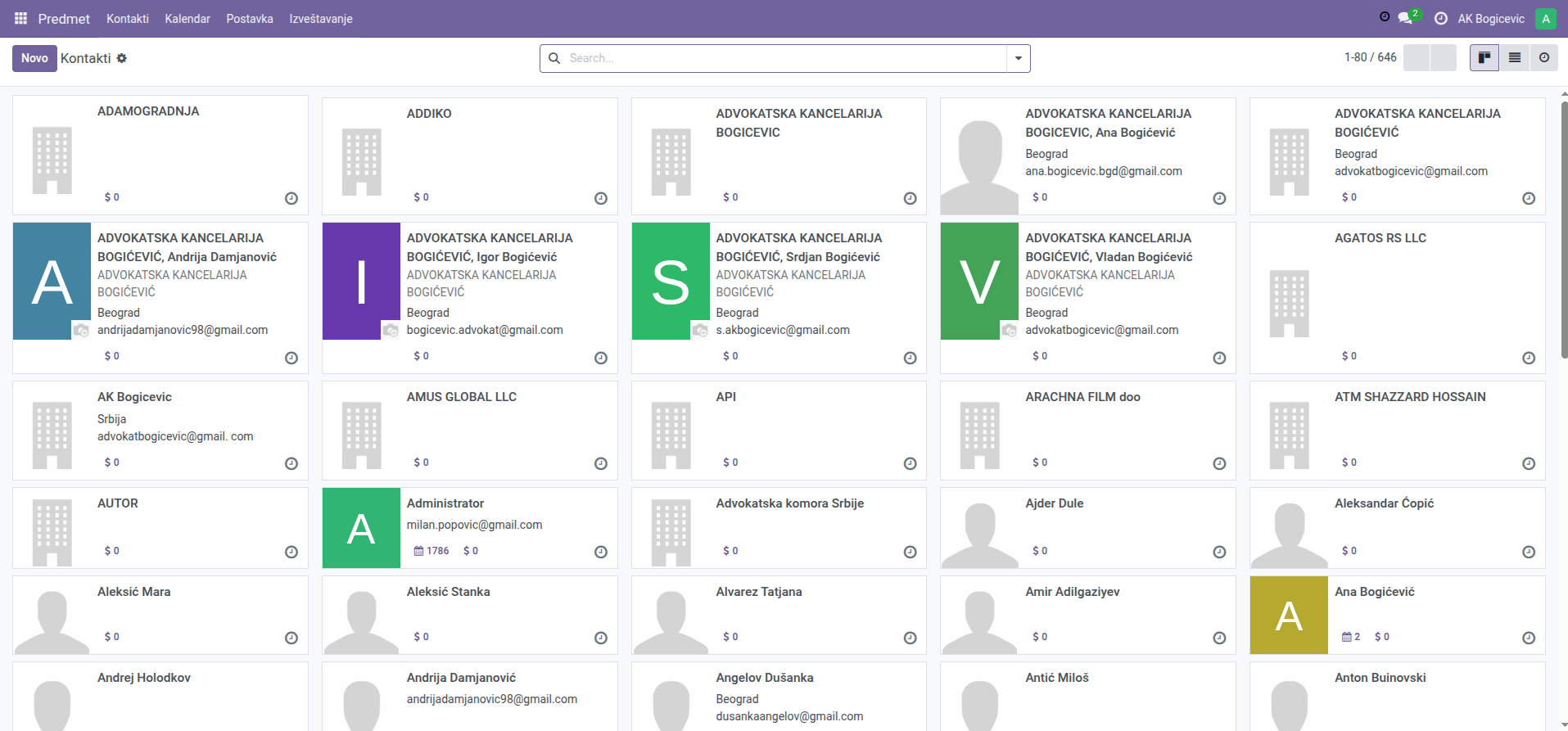Click the Novo button

(34, 58)
